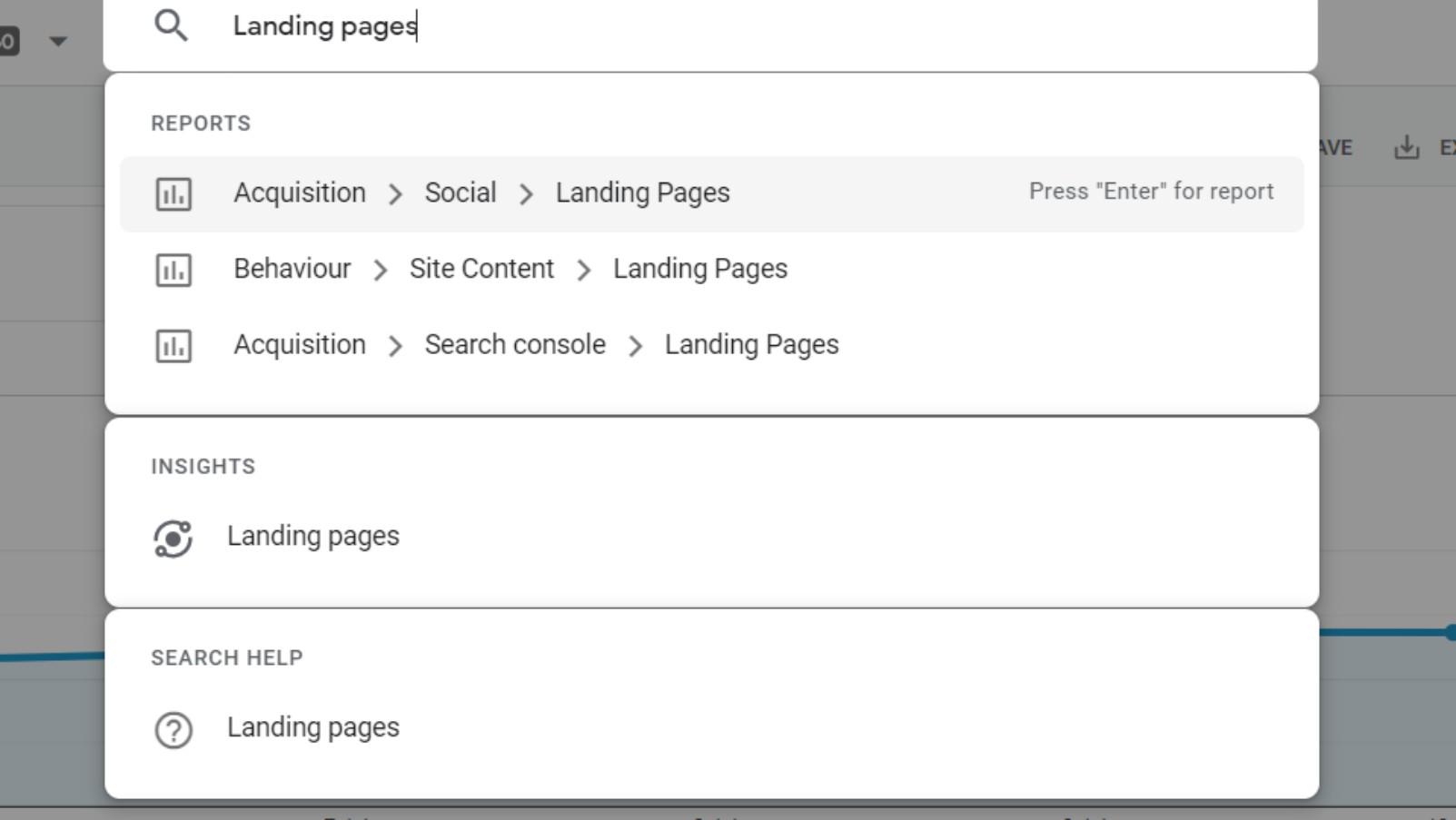Open Landing pages under Search Help

[x=312, y=727]
